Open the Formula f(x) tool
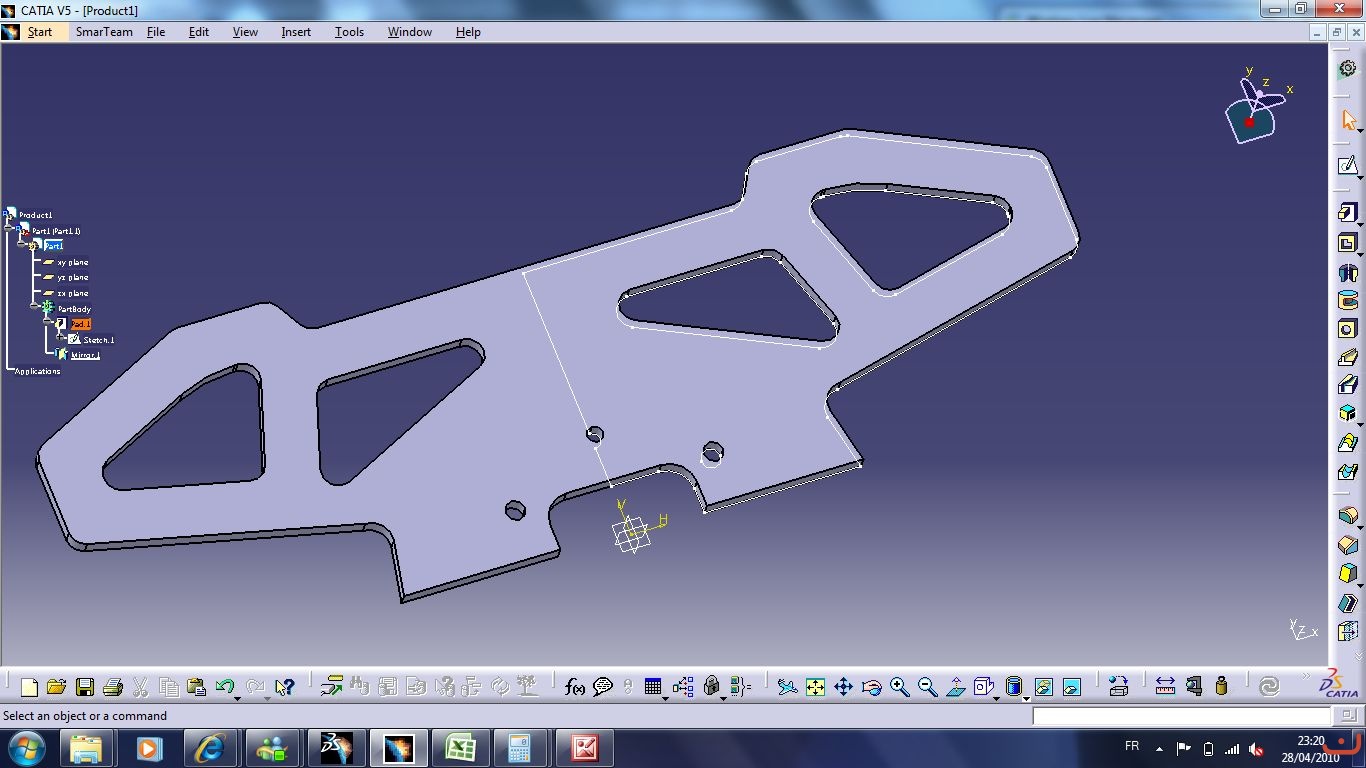Viewport: 1366px width, 768px height. 575,687
